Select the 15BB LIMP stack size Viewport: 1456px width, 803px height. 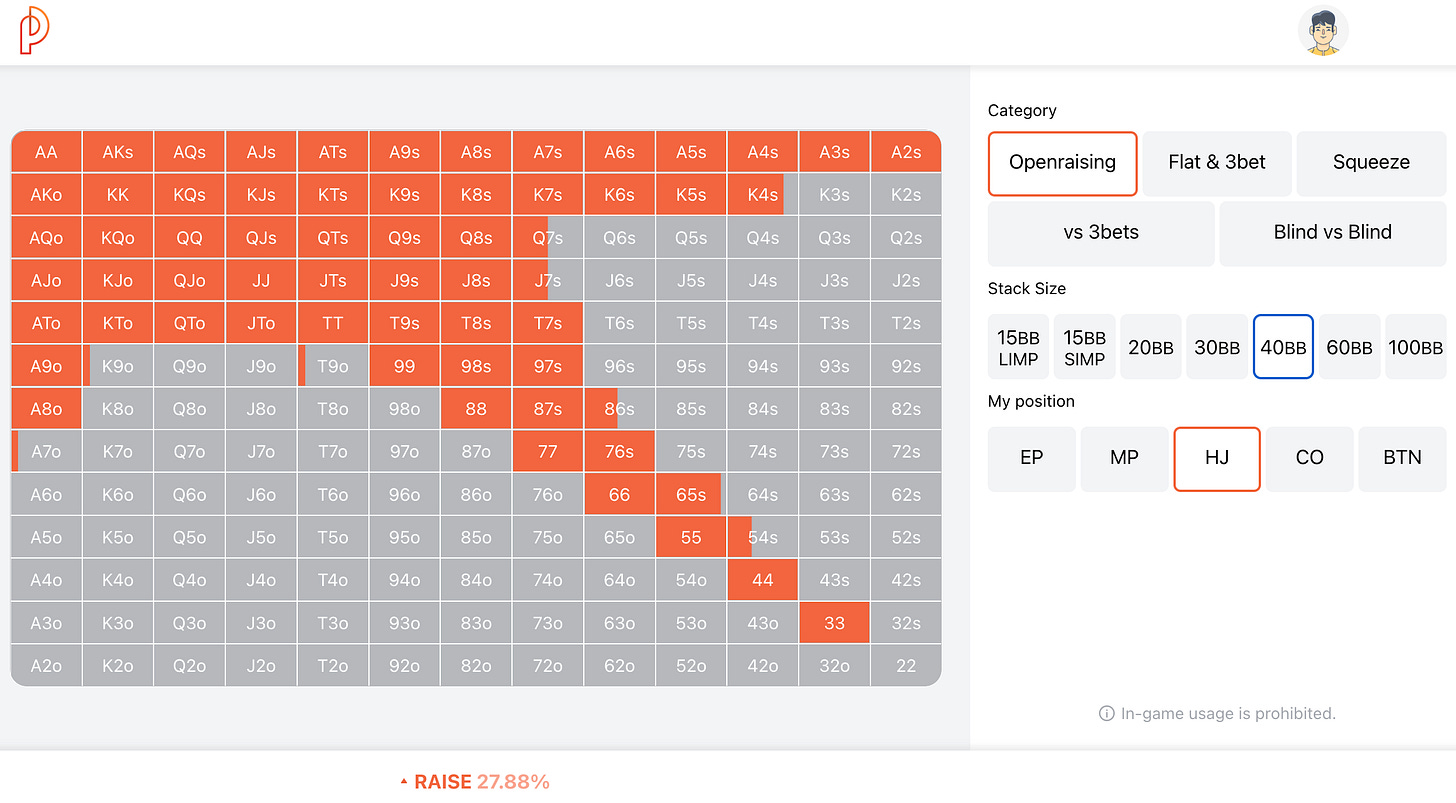[x=1018, y=347]
